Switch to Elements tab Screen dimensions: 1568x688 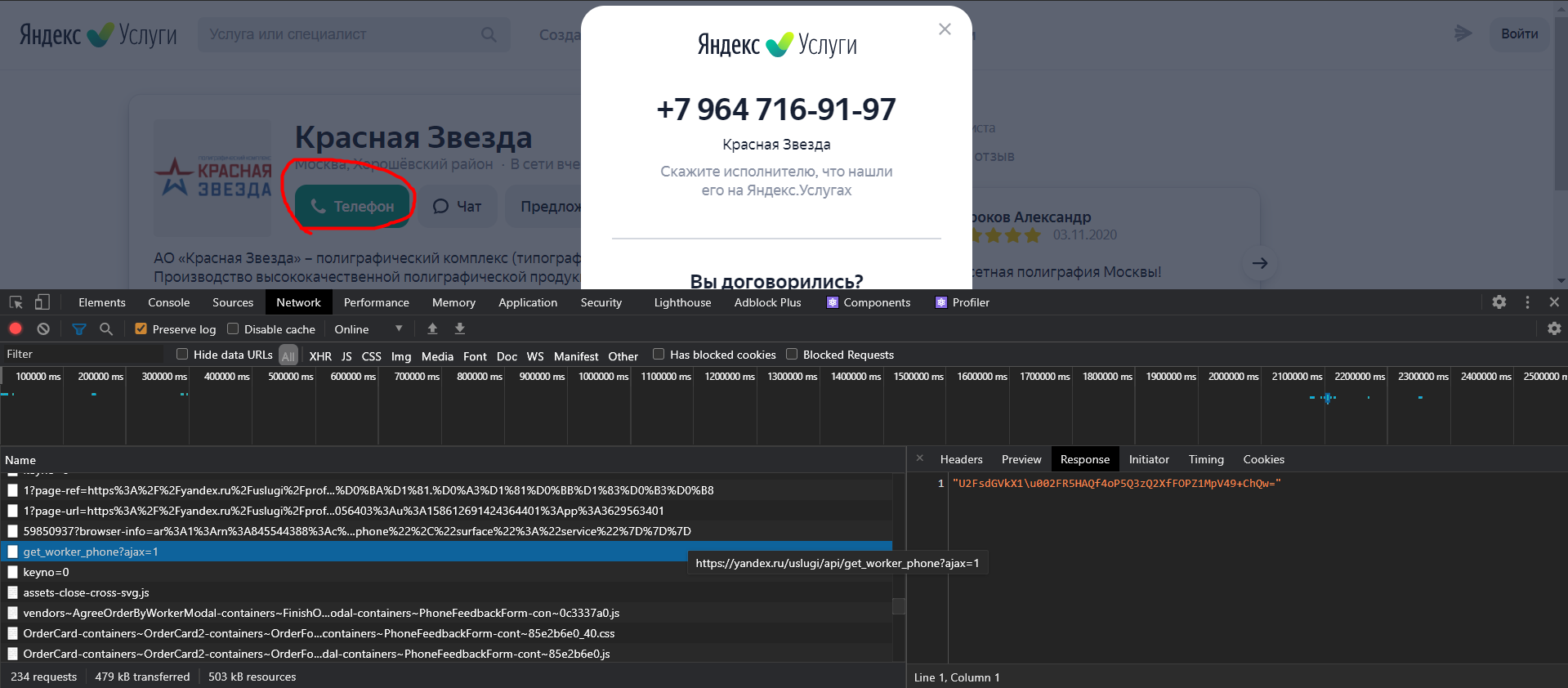point(102,302)
